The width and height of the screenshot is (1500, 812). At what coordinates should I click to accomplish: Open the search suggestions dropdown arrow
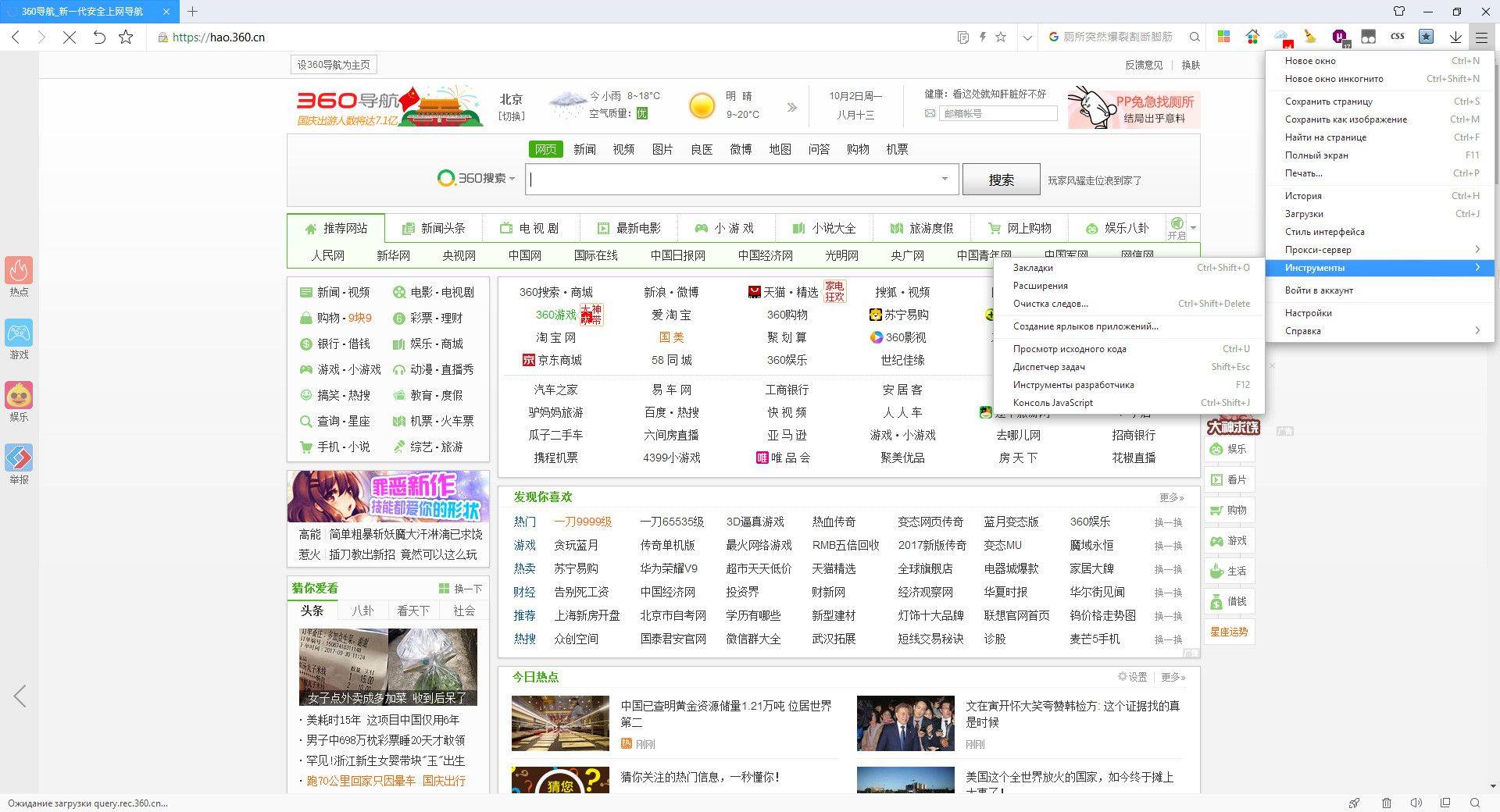(x=945, y=179)
